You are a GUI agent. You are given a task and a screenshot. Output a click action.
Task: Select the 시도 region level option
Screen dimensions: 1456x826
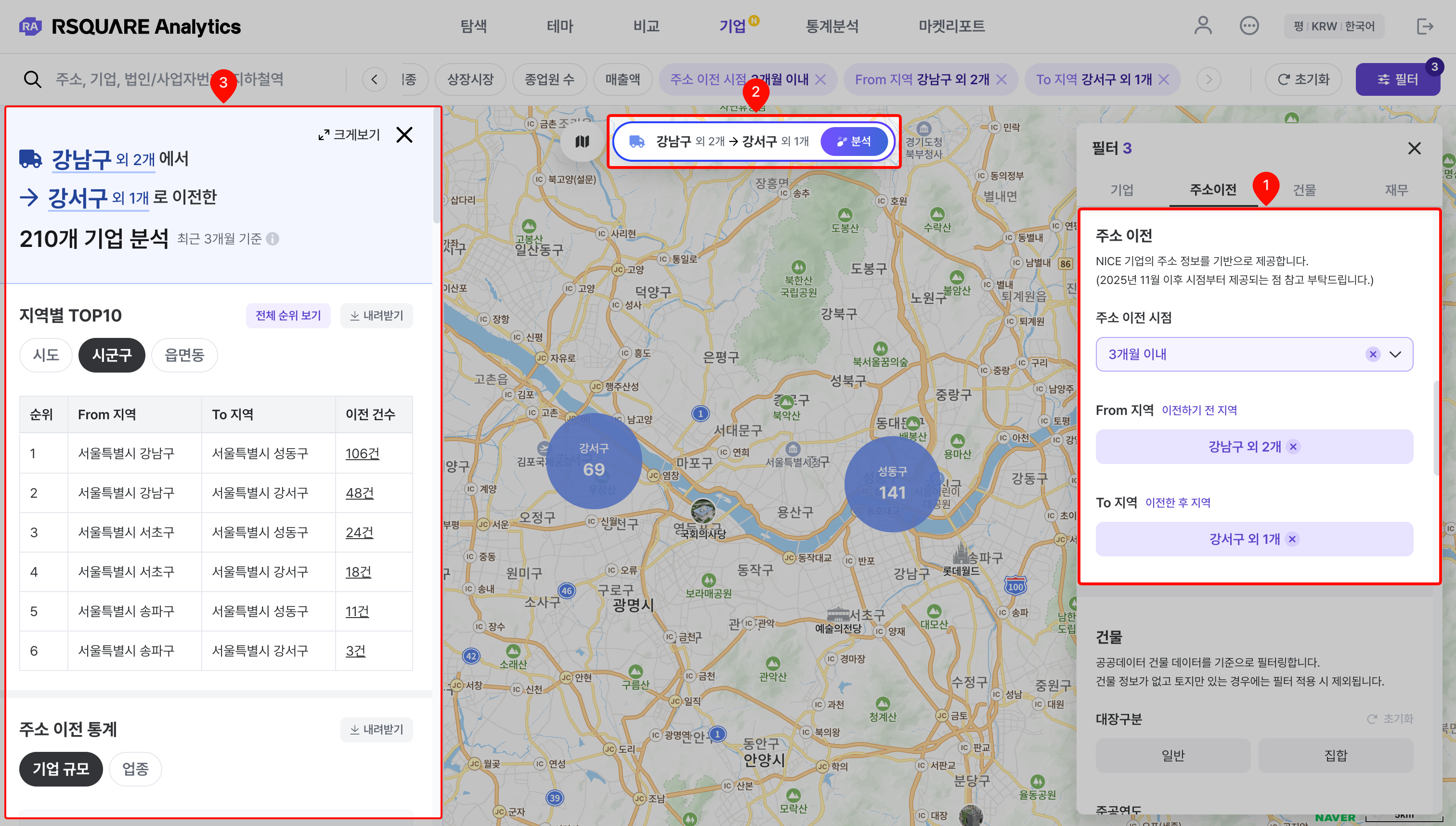(46, 355)
